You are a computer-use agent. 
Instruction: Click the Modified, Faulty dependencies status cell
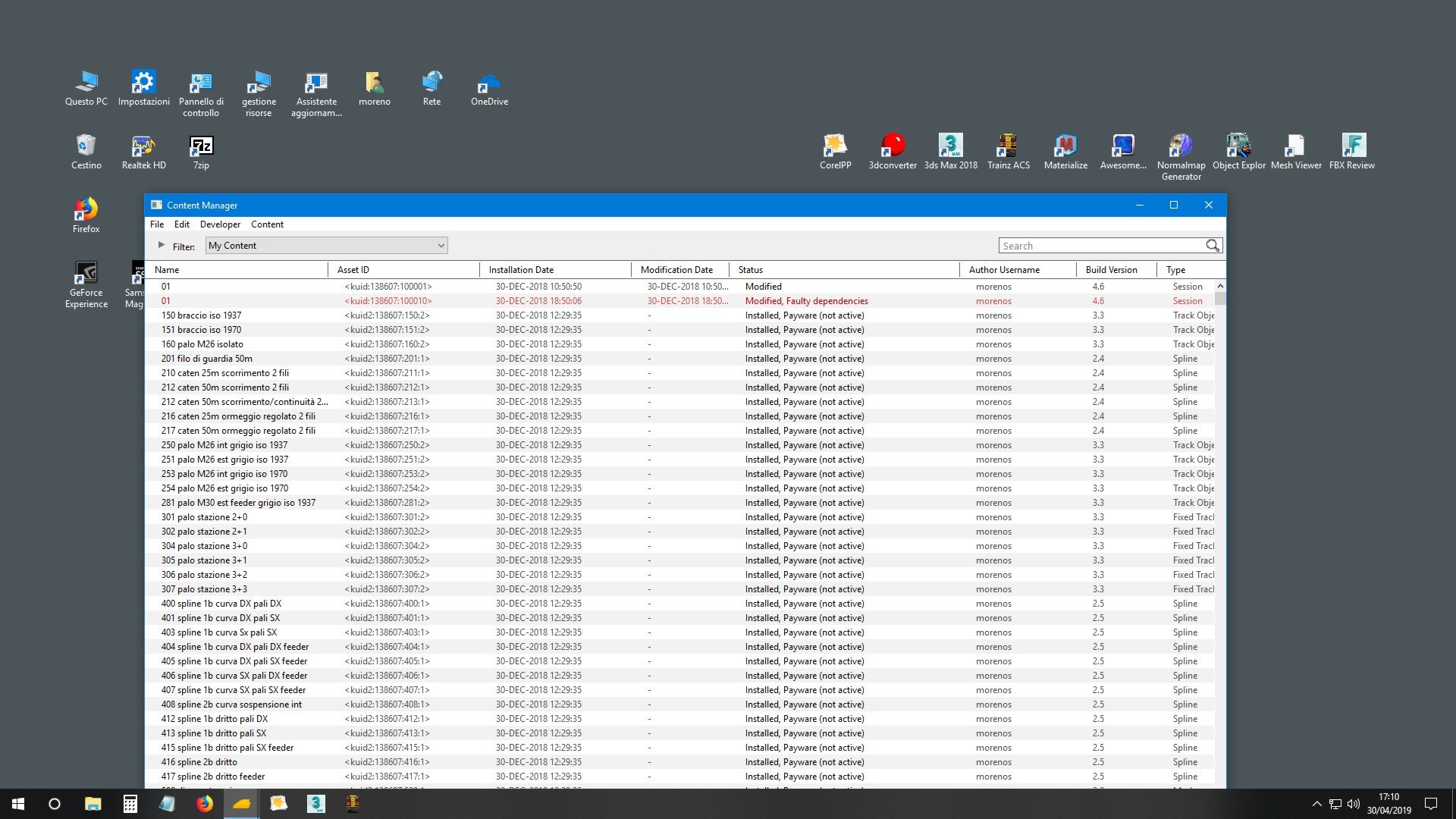pyautogui.click(x=806, y=301)
